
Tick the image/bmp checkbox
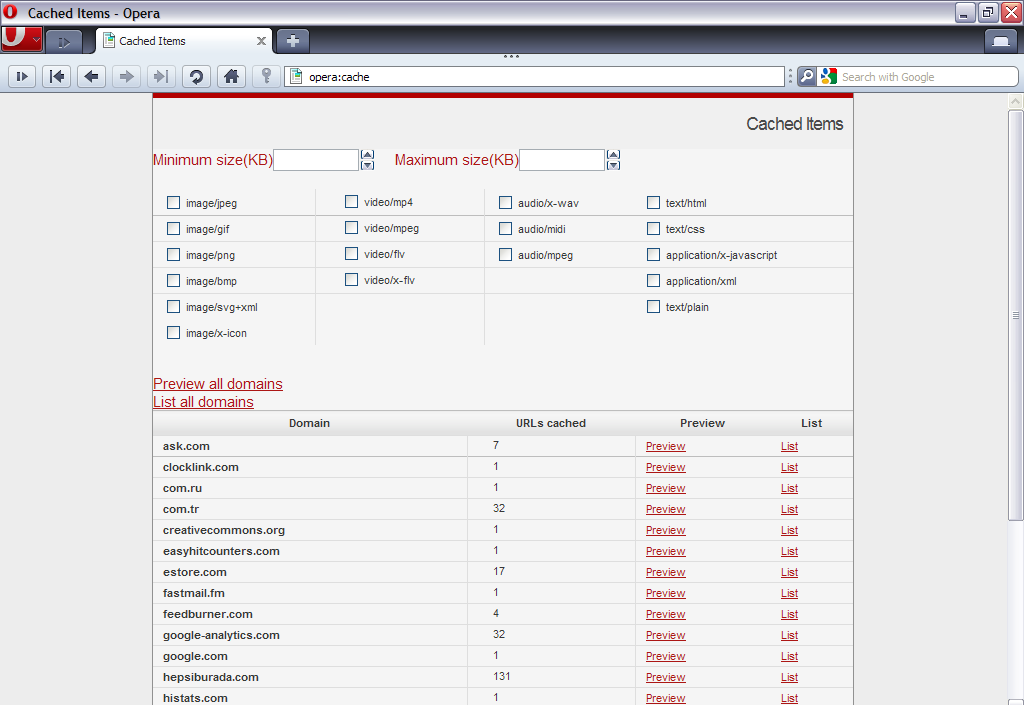tap(173, 281)
